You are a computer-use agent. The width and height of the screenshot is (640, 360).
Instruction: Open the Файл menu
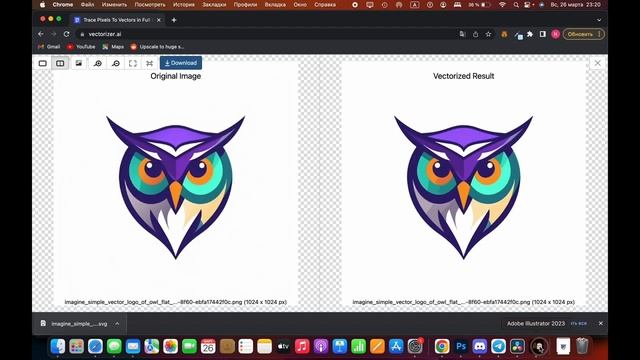coord(87,4)
